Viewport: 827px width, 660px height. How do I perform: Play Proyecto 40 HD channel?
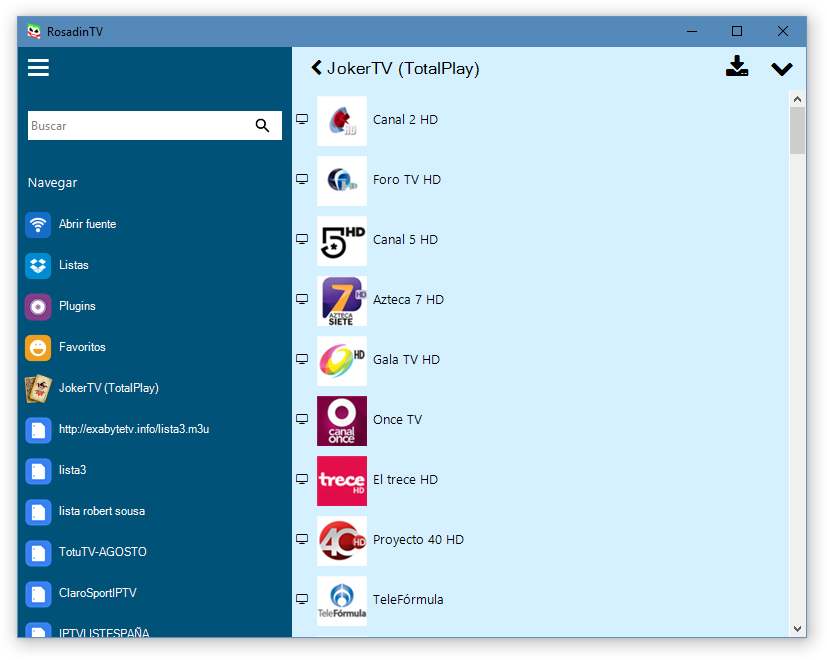(418, 540)
